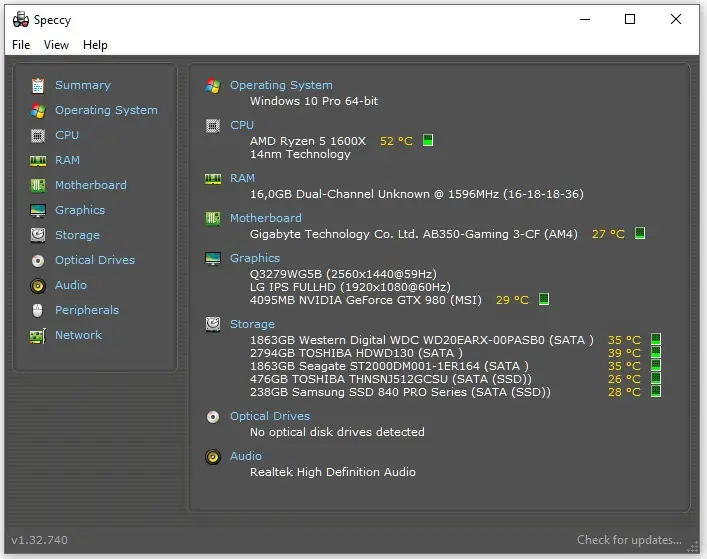The width and height of the screenshot is (707, 559).
Task: Click the RAM icon in the summary pane
Action: [x=213, y=179]
